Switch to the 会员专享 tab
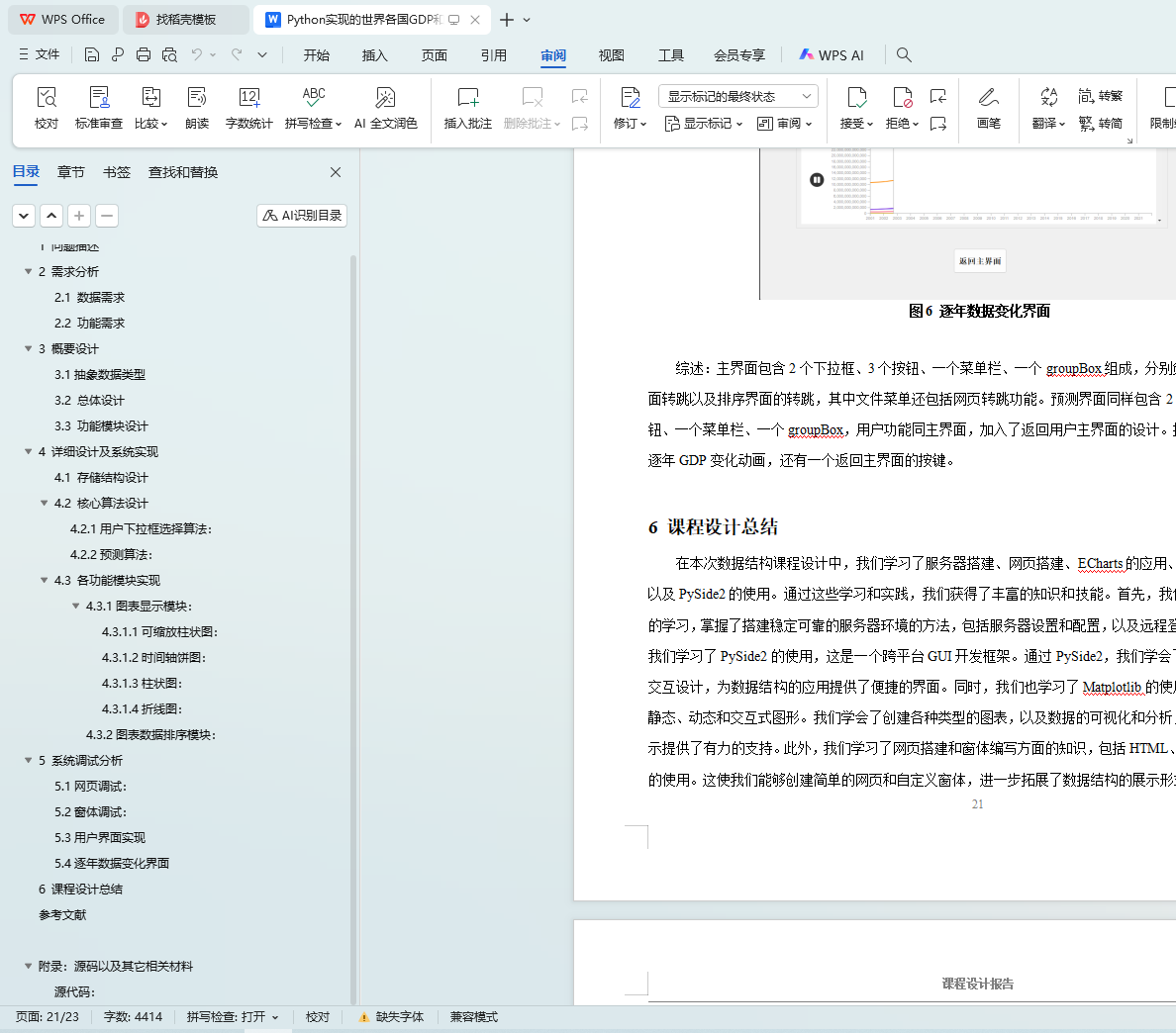This screenshot has width=1176, height=1033. (x=739, y=54)
